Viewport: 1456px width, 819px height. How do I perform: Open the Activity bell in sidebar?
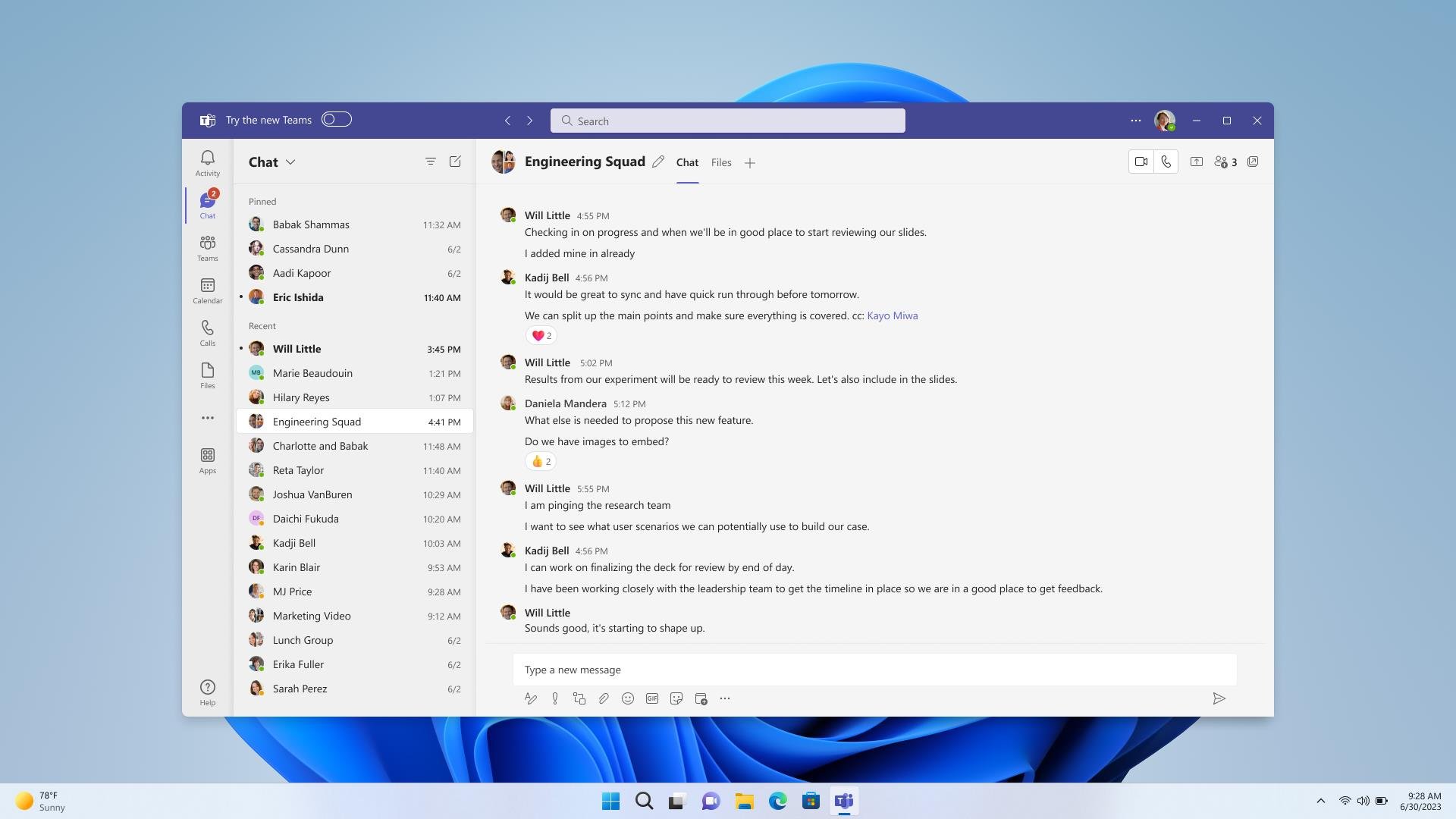(207, 162)
